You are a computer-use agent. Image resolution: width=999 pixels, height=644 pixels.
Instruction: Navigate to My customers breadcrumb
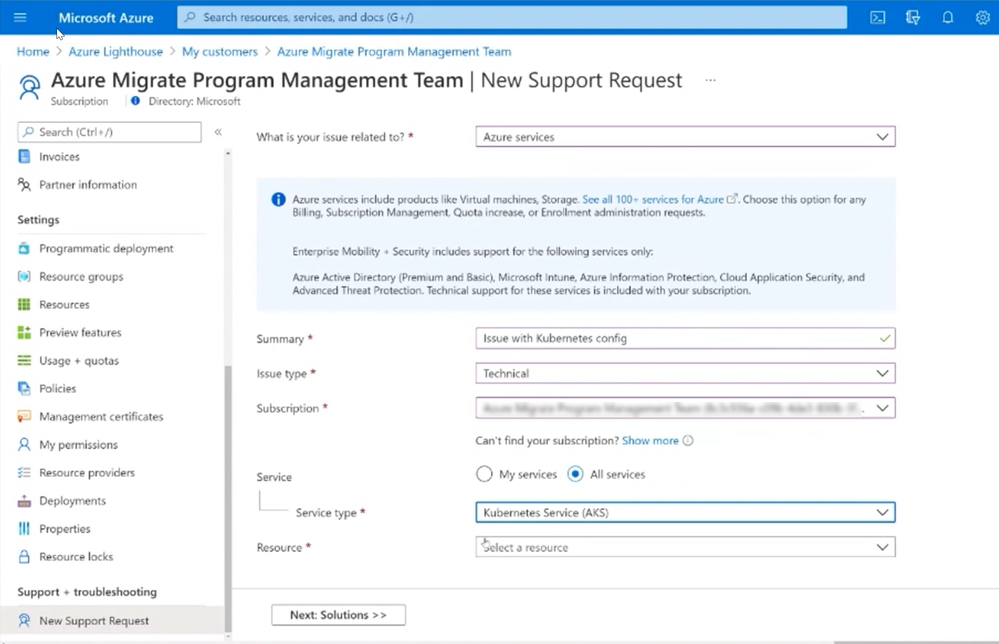pos(220,52)
